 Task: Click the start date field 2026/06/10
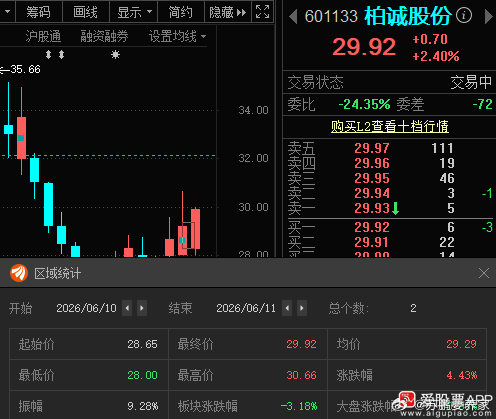pyautogui.click(x=86, y=308)
